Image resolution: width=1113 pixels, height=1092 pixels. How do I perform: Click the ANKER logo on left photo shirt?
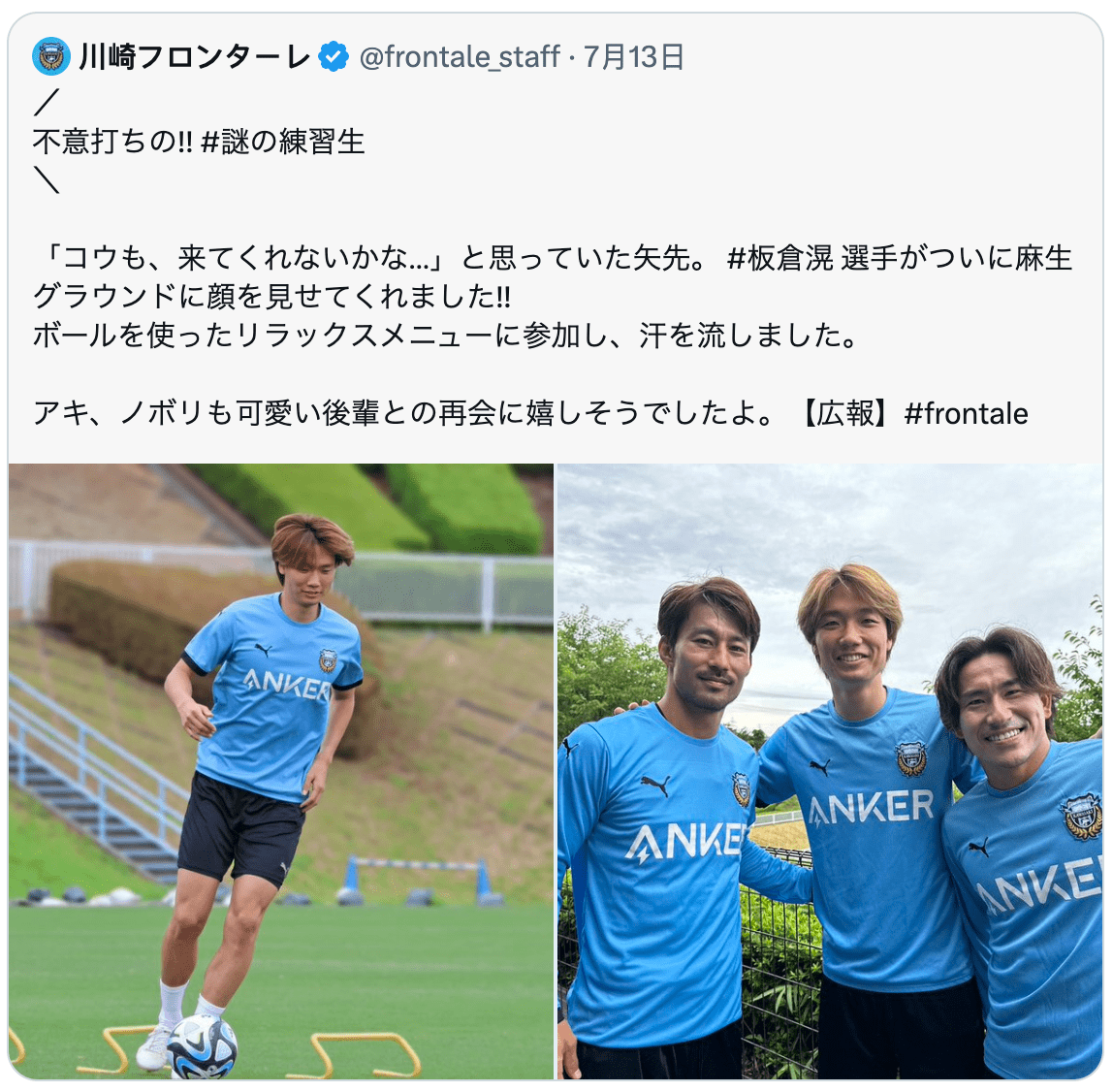[x=288, y=685]
